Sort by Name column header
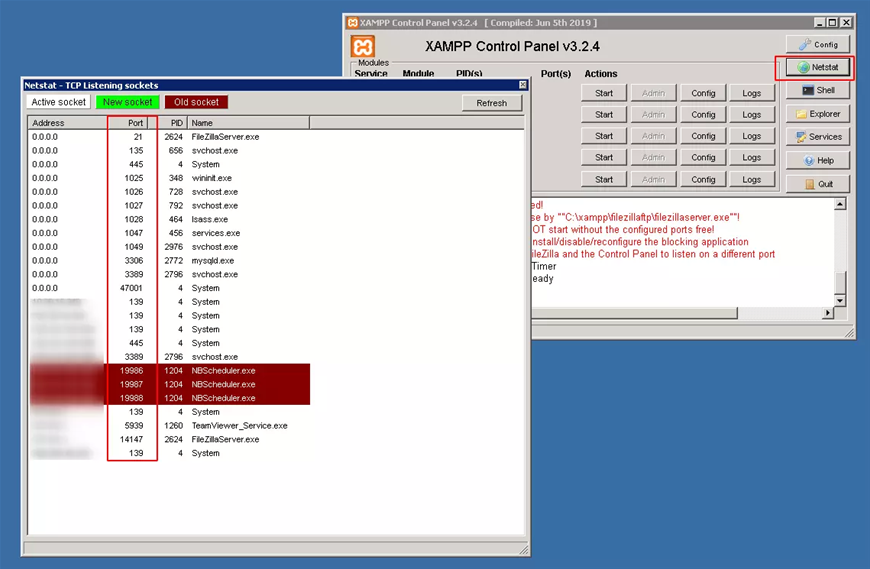870x569 pixels. pyautogui.click(x=249, y=123)
